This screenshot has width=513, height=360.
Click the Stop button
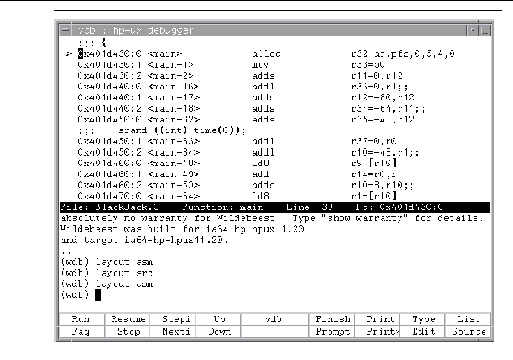[127, 332]
